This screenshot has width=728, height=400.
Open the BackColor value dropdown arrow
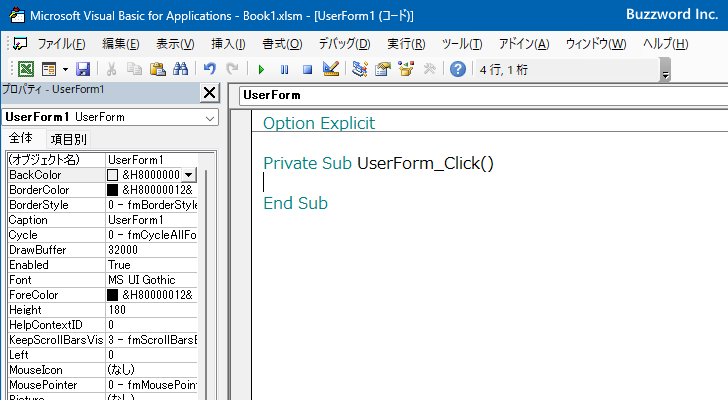click(x=188, y=175)
